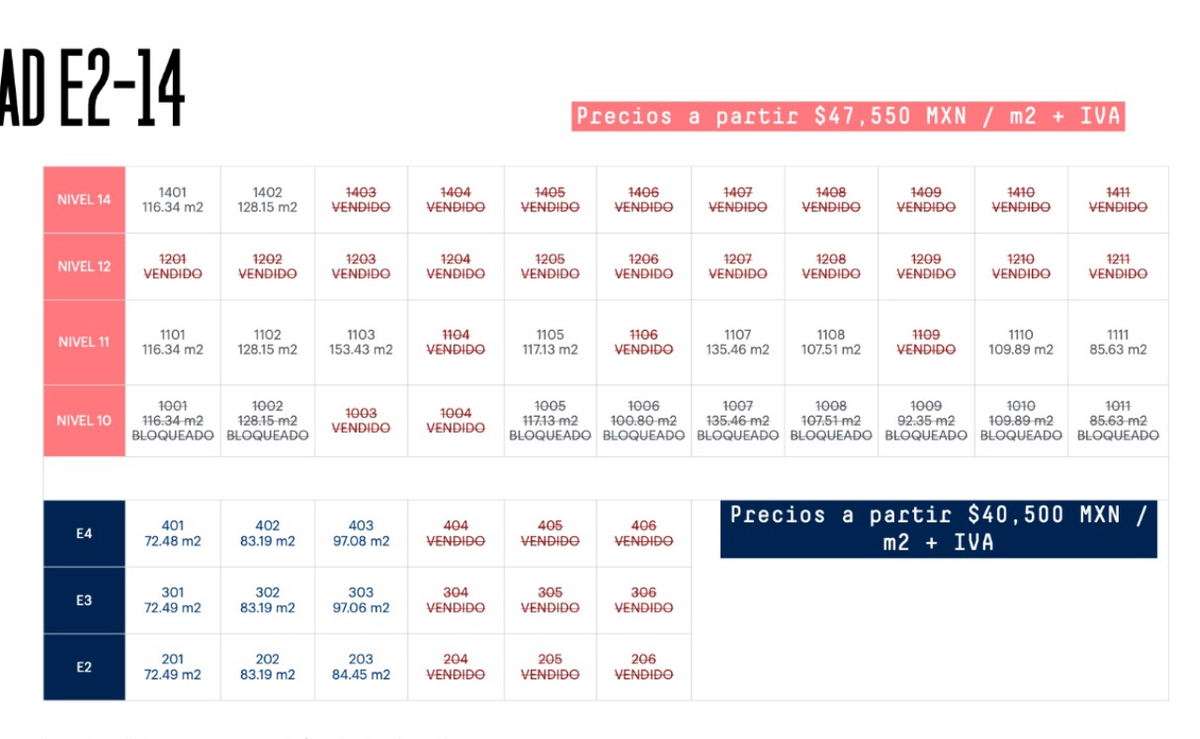
Task: Click unit 403 at 97.08 m2
Action: (361, 534)
